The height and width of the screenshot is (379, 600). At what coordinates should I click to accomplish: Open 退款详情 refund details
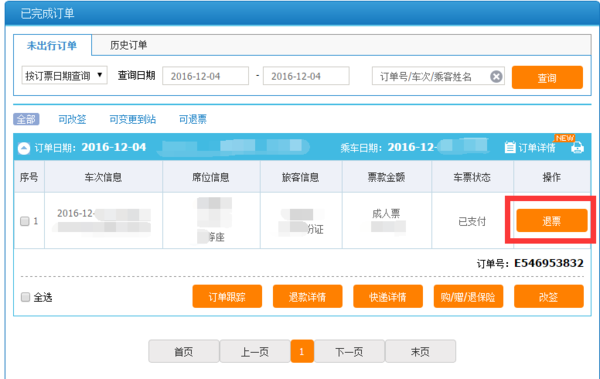click(x=307, y=296)
